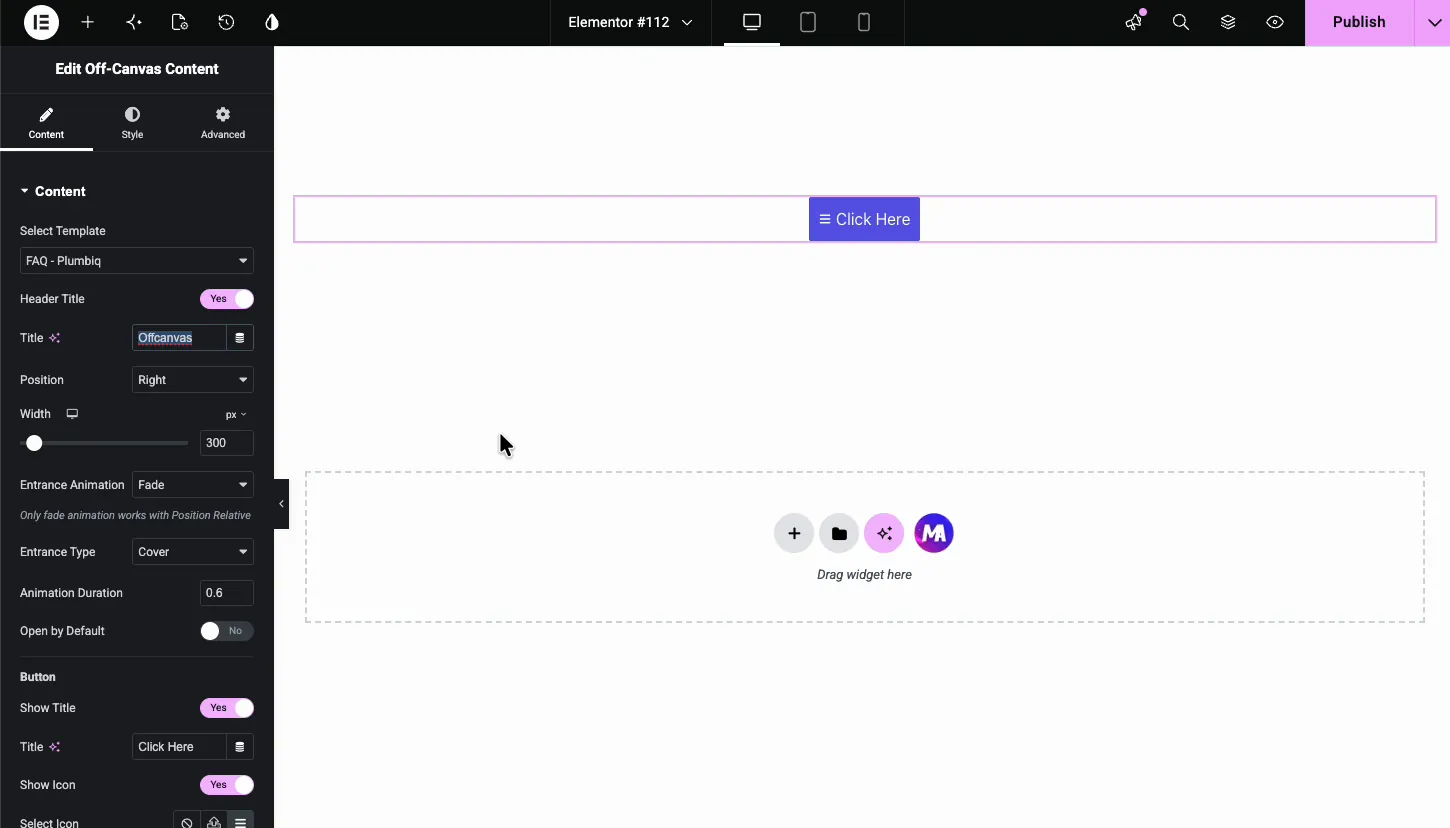Open the What's New notifications icon

tap(1134, 22)
